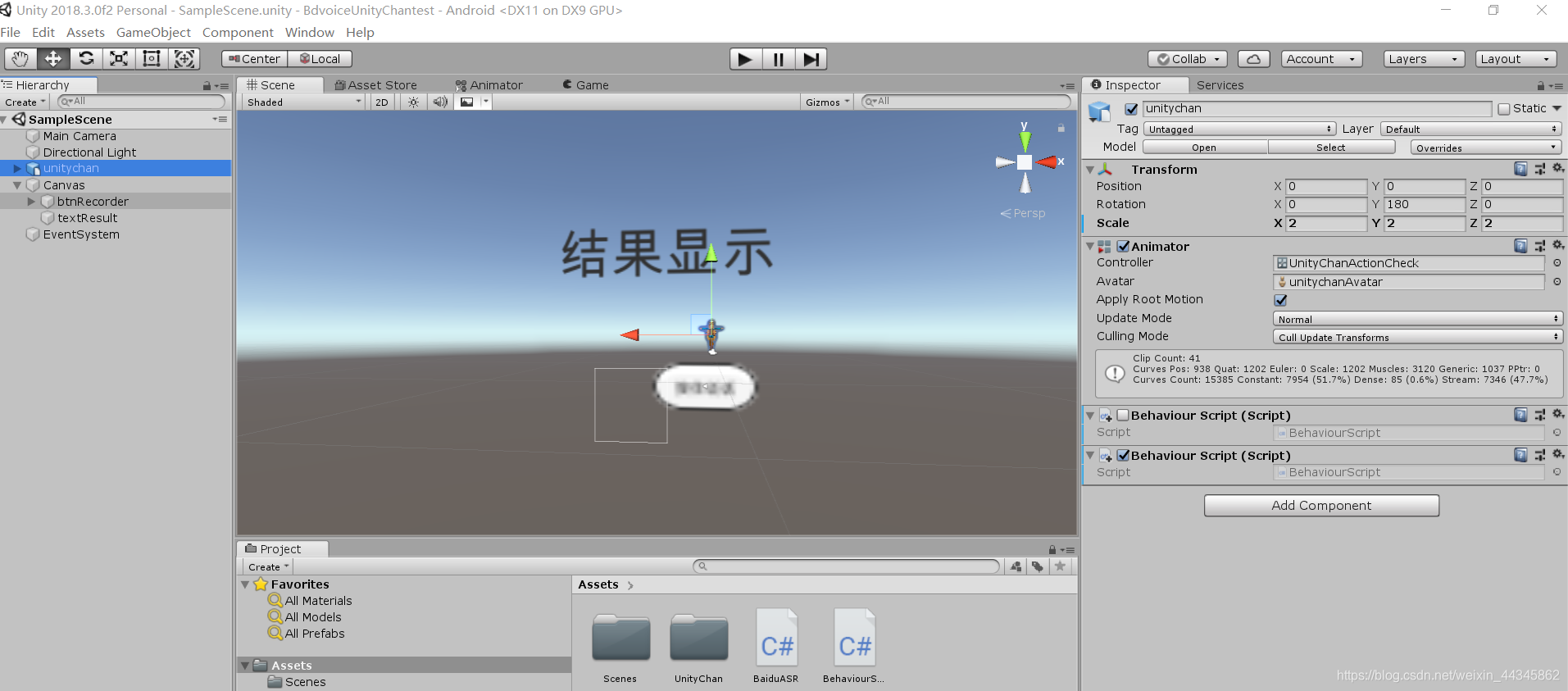Viewport: 1568px width, 691px height.
Task: Open the GameObject menu
Action: (x=153, y=33)
